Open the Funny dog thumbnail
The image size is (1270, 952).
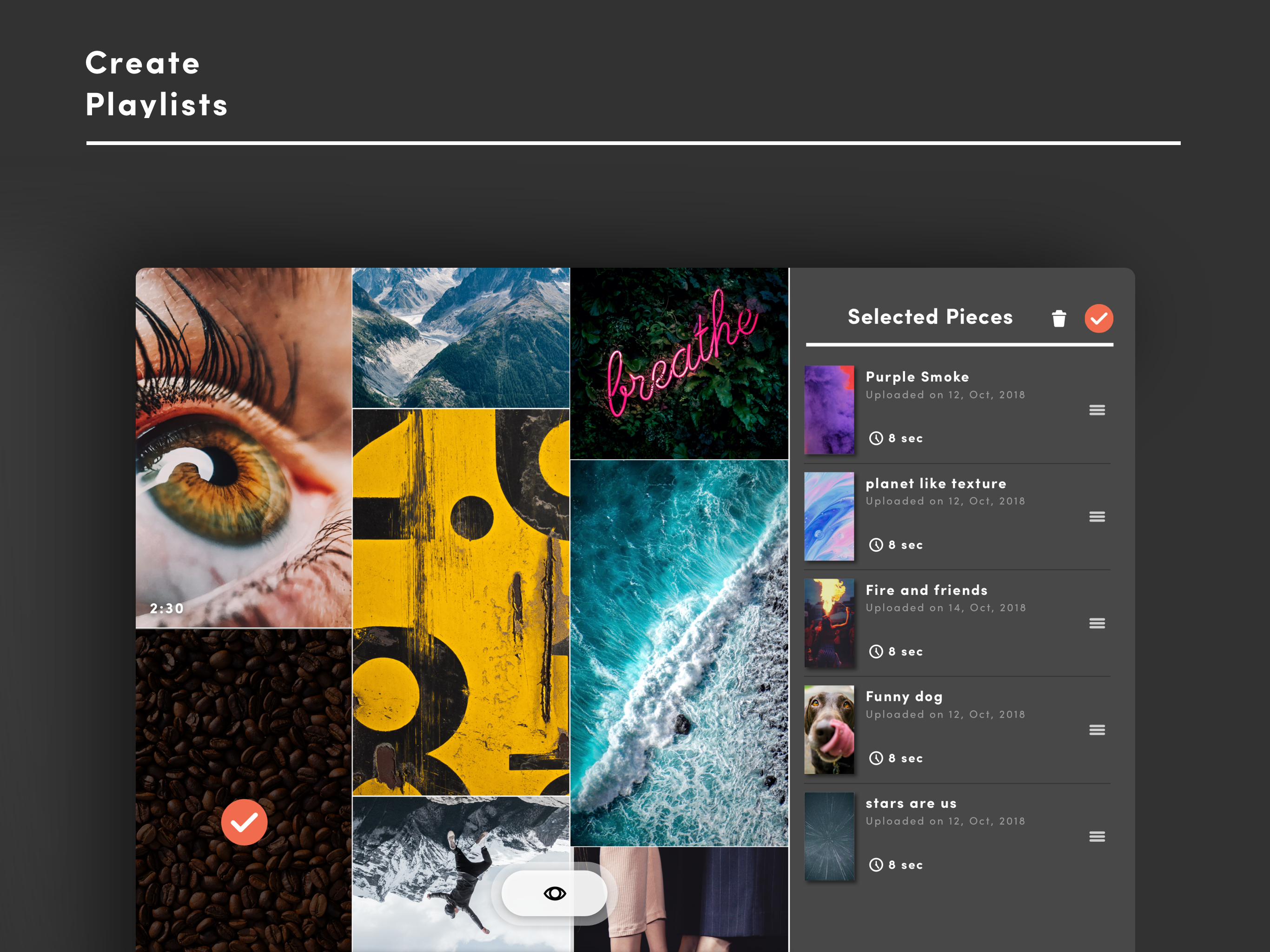pos(828,730)
